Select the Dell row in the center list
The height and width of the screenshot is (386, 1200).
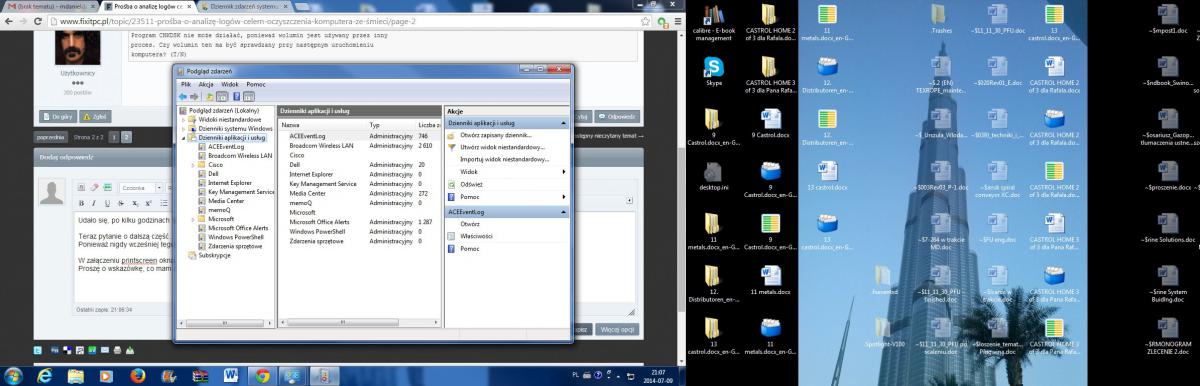pos(359,164)
